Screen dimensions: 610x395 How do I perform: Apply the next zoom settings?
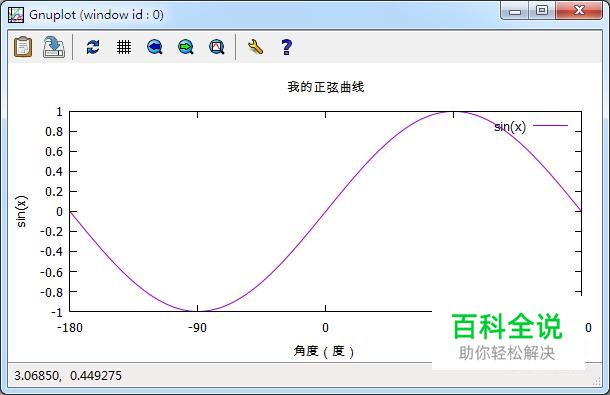(186, 47)
